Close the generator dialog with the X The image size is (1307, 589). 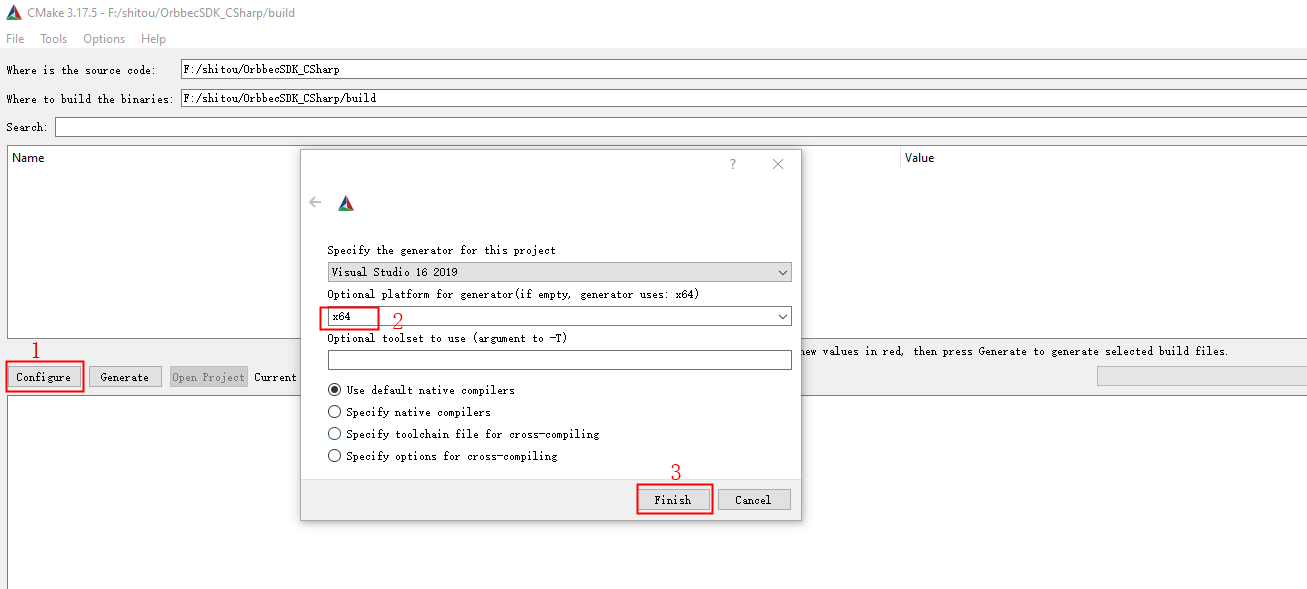pyautogui.click(x=778, y=164)
